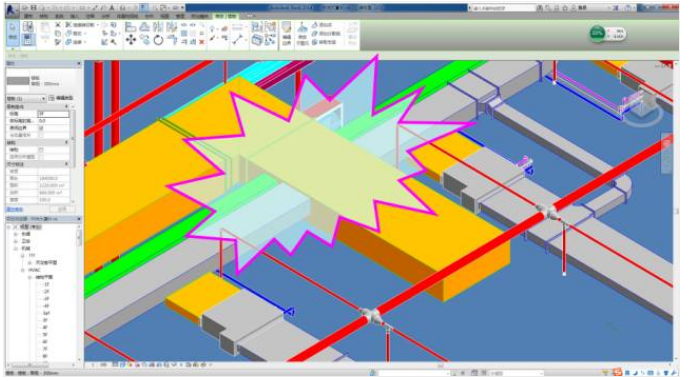
Task: Open Type Properties icon in ribbon
Action: 28,26
